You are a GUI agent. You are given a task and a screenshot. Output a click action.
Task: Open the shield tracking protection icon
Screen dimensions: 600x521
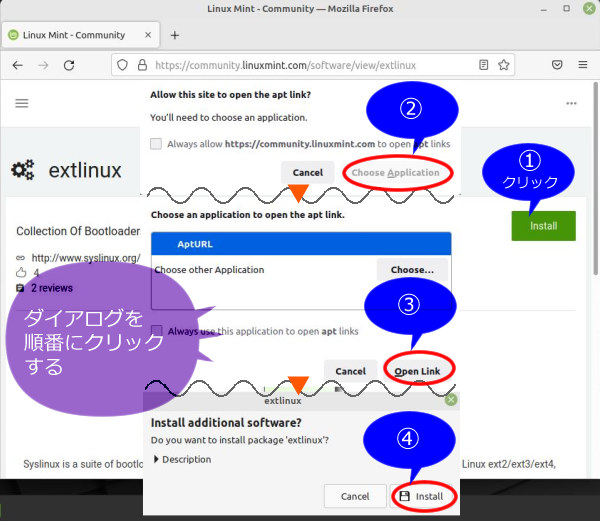(x=122, y=65)
